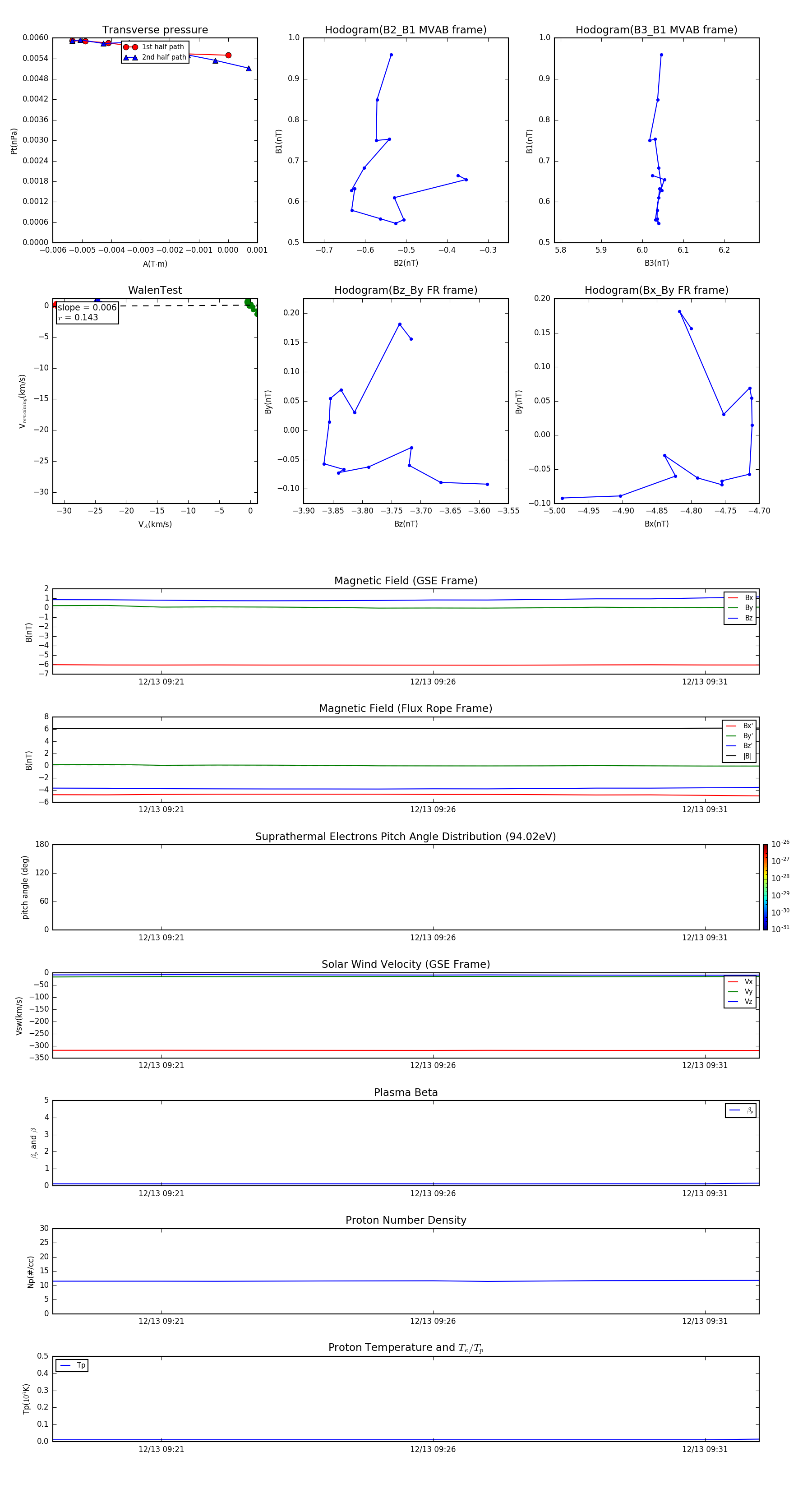Click the Suprathermal Electrons Pitch Angle Distribution title
Image resolution: width=812 pixels, height=1489 pixels.
click(x=406, y=837)
